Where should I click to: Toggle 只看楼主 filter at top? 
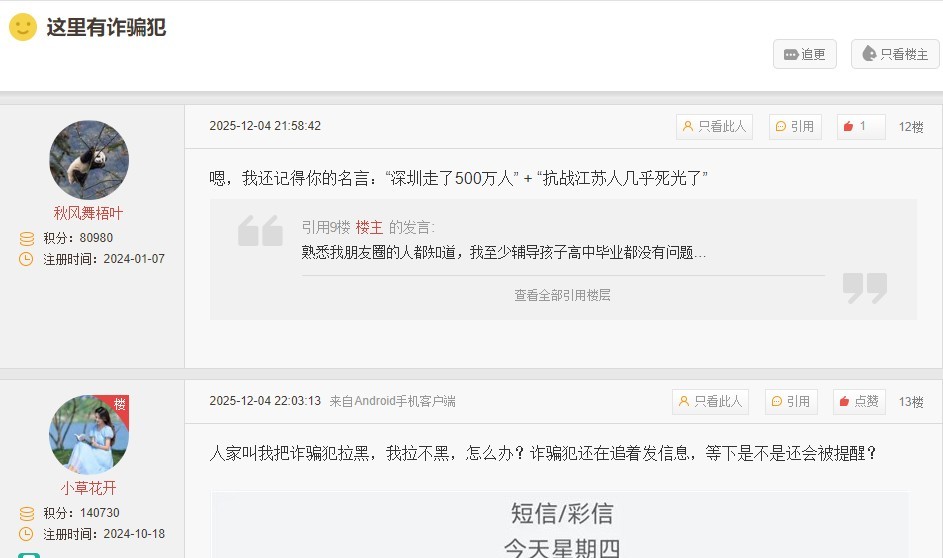894,54
